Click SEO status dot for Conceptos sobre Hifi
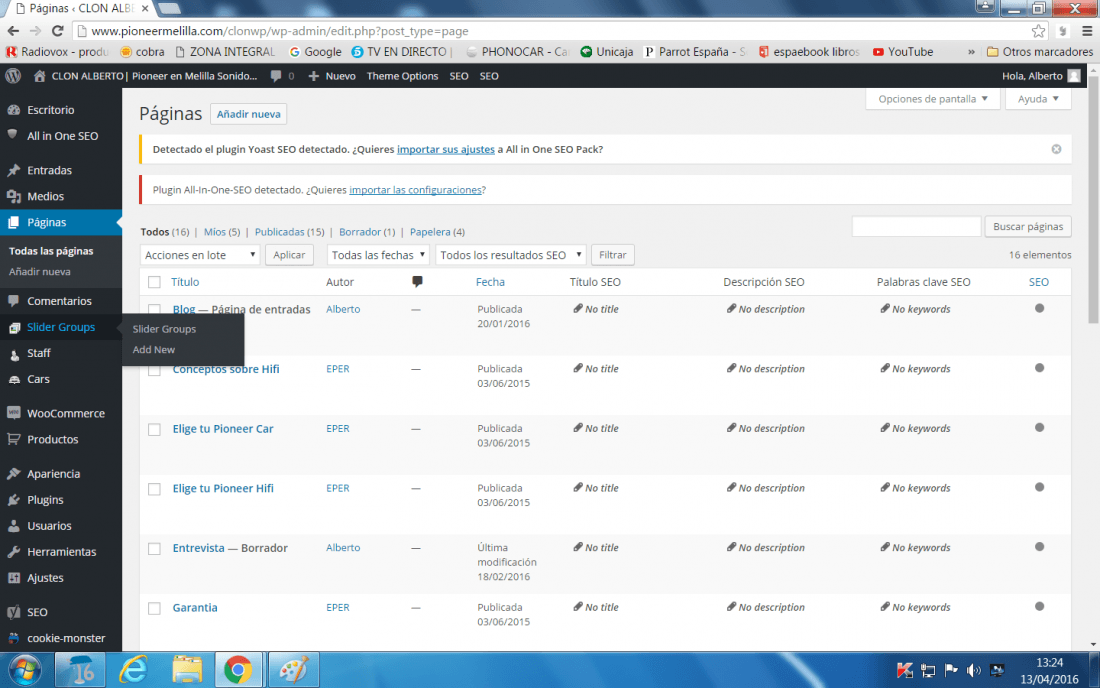This screenshot has width=1100, height=688. click(1040, 368)
